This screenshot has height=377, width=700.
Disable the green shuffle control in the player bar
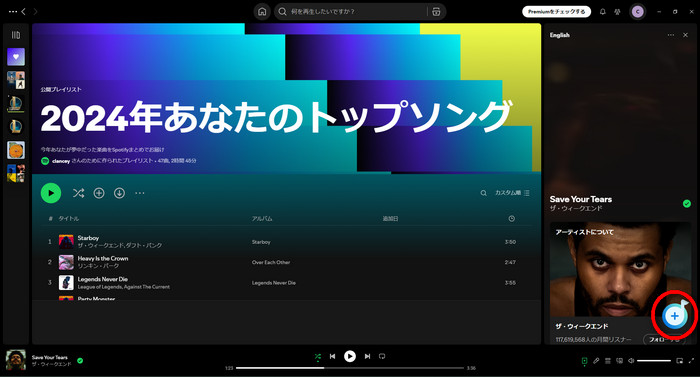pyautogui.click(x=317, y=356)
